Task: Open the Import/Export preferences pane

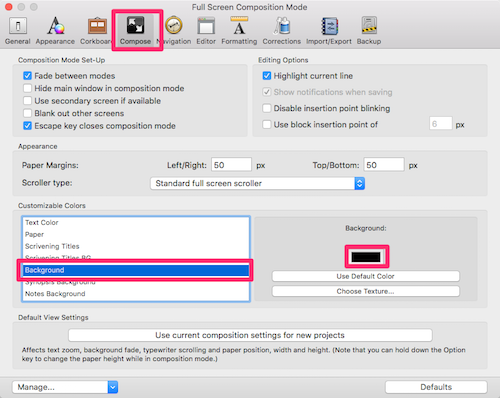Action: pyautogui.click(x=329, y=31)
